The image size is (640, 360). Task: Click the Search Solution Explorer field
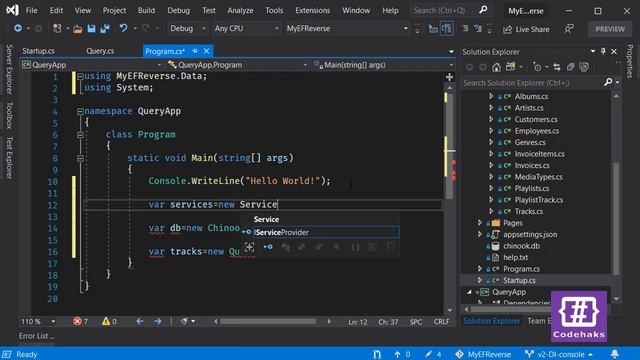[533, 83]
